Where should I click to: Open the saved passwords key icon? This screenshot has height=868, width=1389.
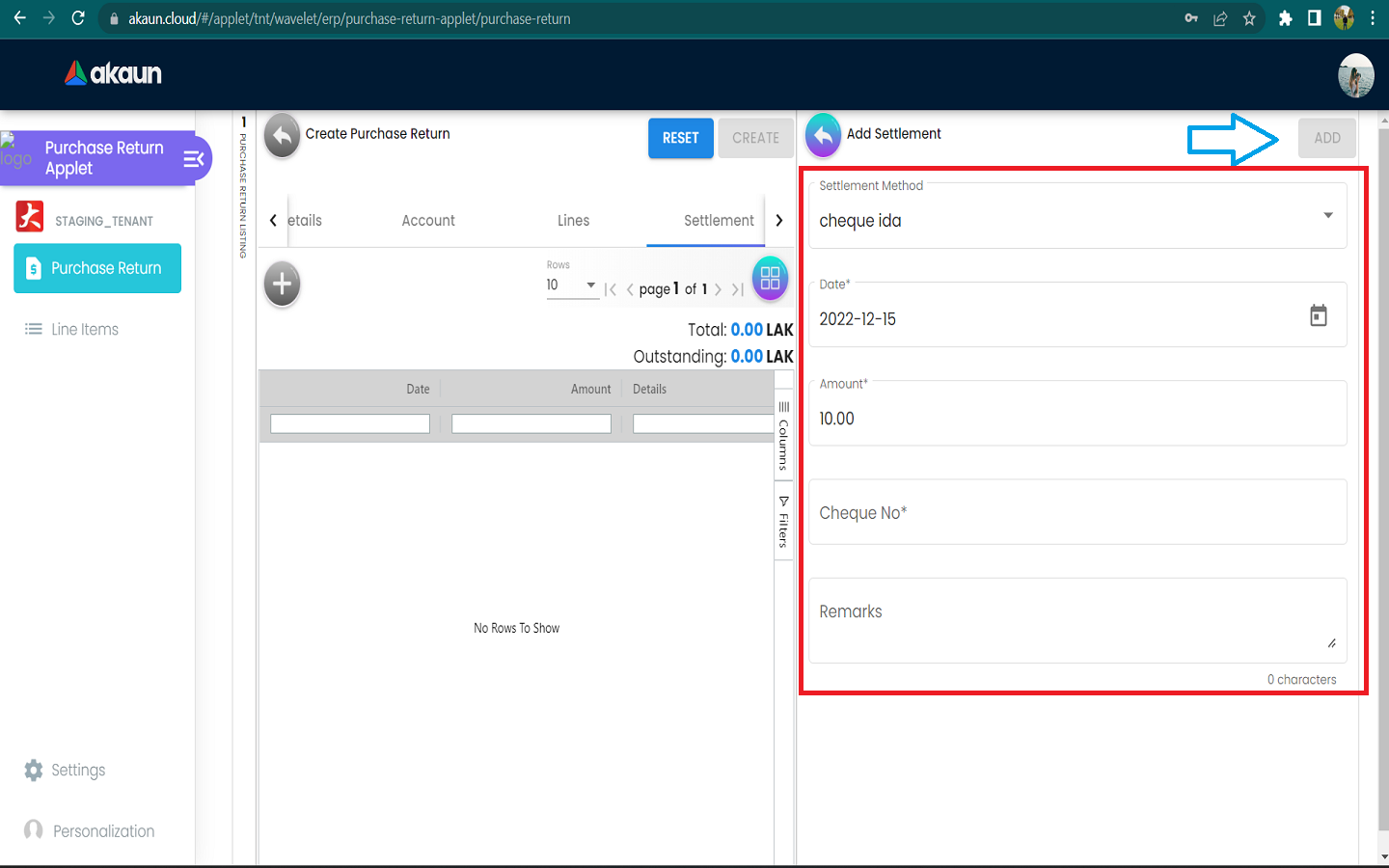(x=1191, y=18)
